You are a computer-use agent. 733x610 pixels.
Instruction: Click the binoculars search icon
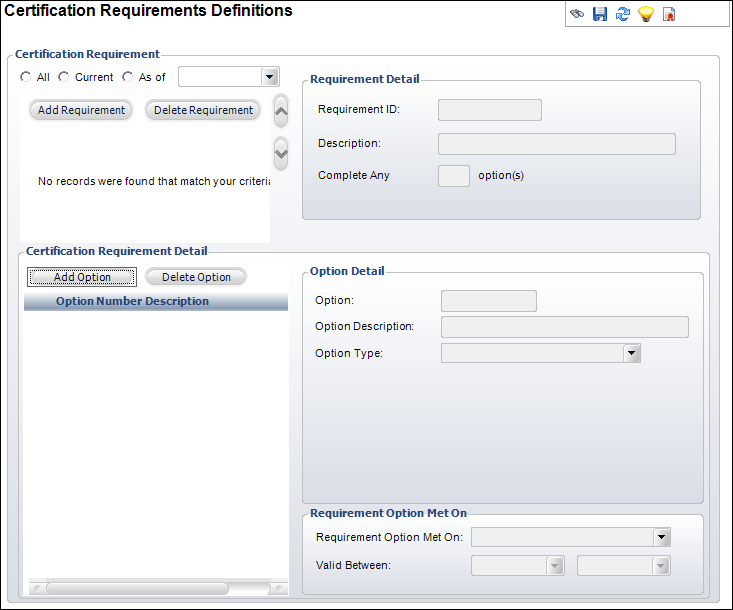577,14
